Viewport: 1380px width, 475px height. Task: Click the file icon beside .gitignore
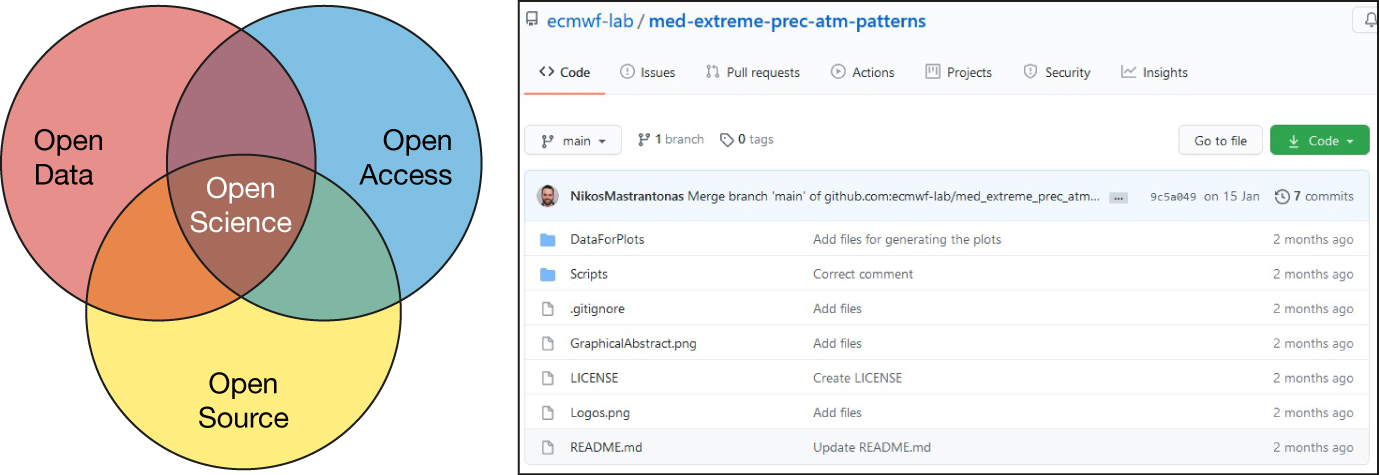(x=547, y=309)
